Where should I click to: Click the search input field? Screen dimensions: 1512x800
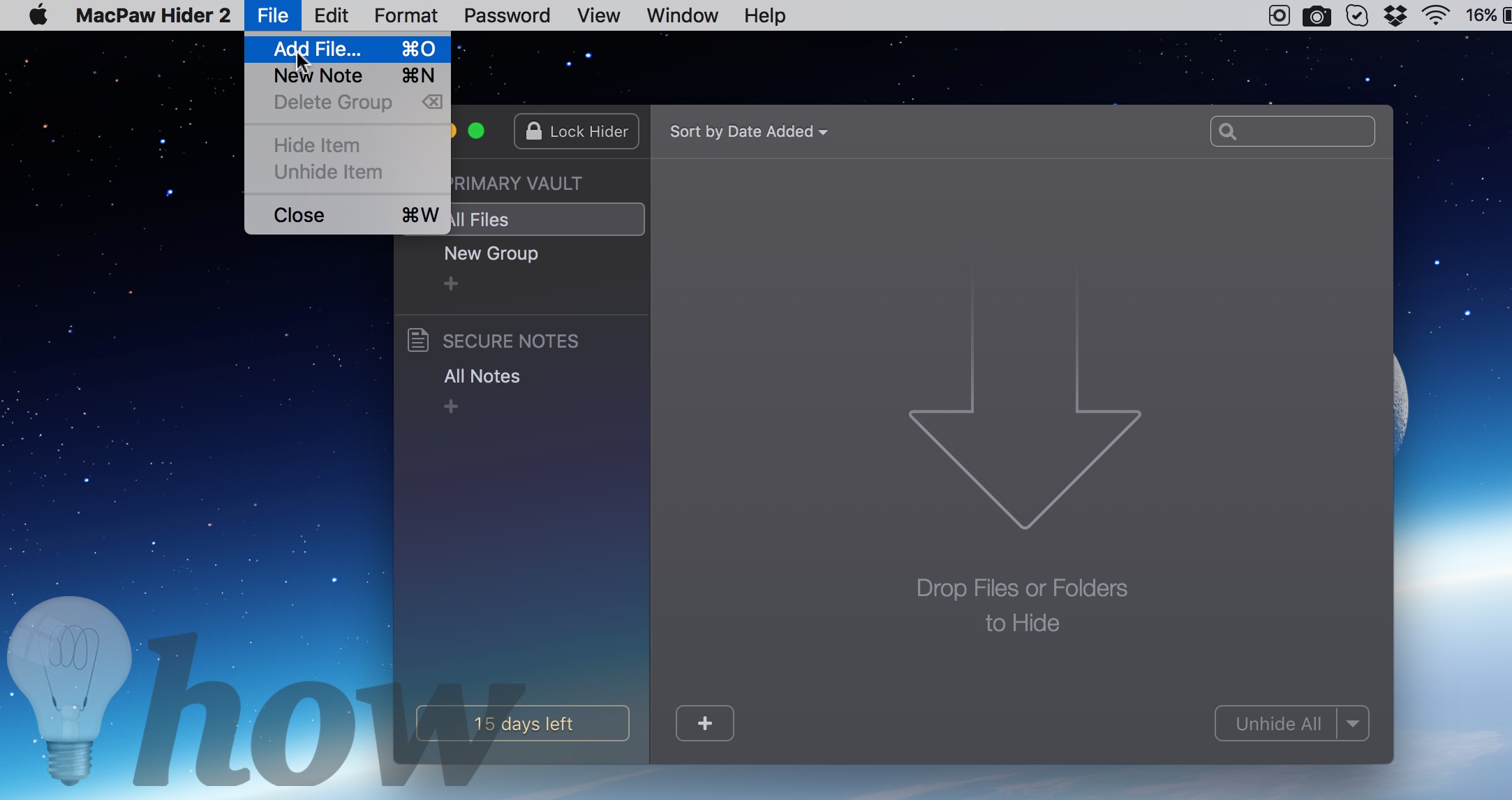click(x=1292, y=131)
